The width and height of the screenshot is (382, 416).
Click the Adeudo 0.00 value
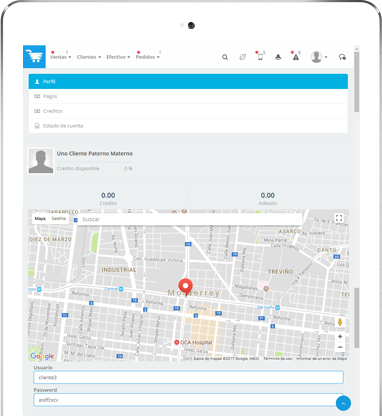click(x=268, y=195)
